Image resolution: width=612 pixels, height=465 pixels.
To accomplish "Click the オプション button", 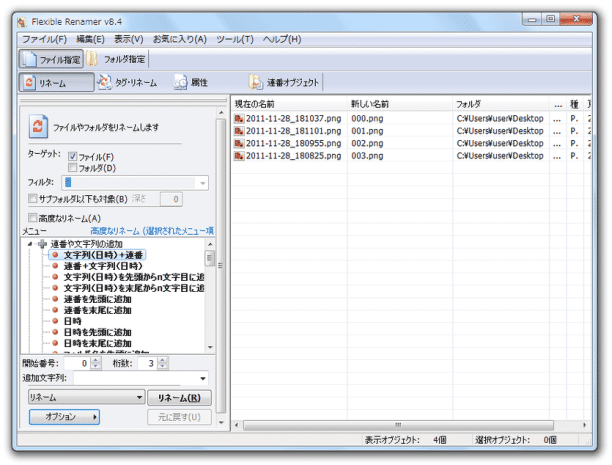I will click(64, 417).
